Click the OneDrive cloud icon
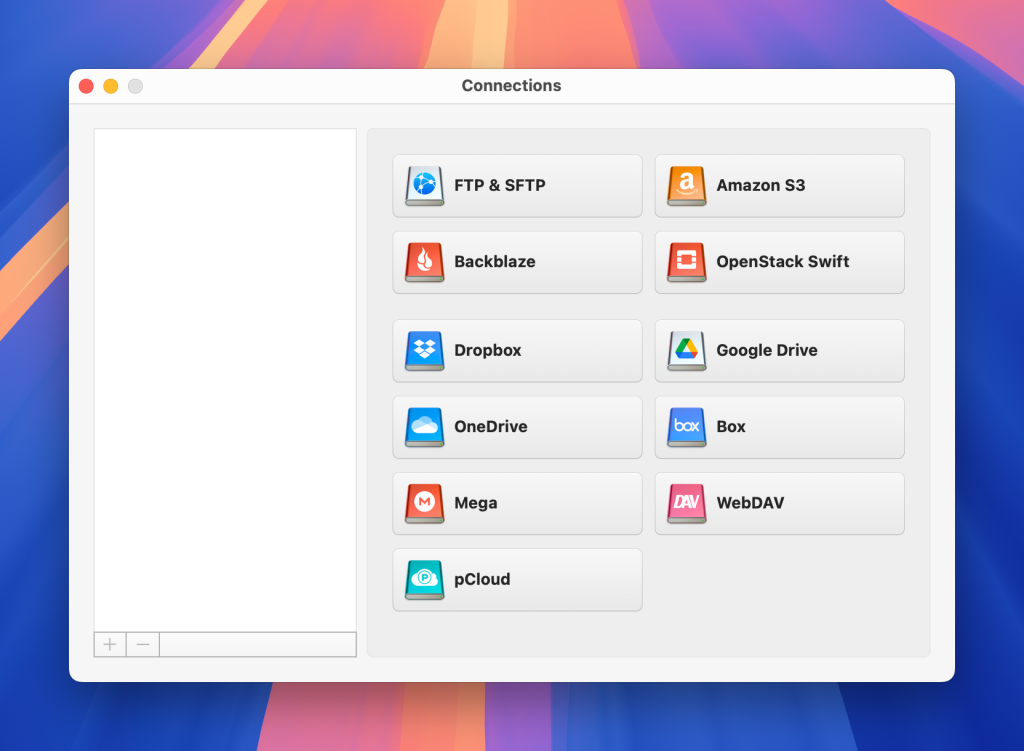Screen dimensions: 1024x751 (x=424, y=427)
